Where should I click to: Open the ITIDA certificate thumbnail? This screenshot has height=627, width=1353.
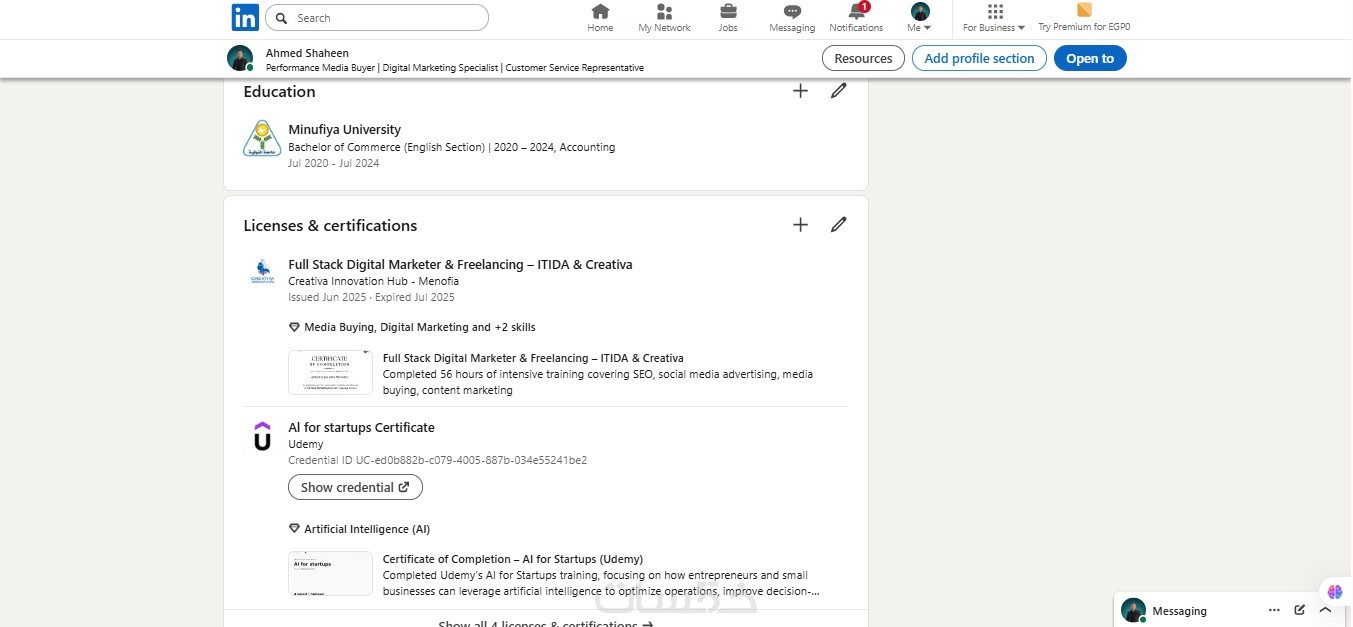[x=330, y=372]
